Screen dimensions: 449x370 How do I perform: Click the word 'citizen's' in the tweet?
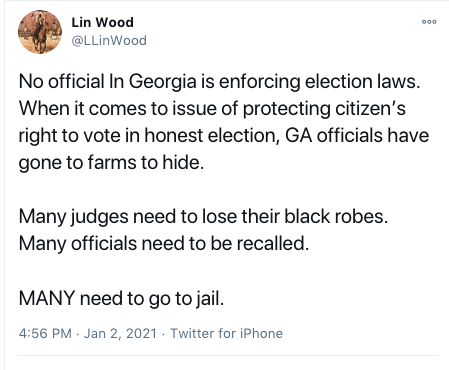pyautogui.click(x=370, y=109)
